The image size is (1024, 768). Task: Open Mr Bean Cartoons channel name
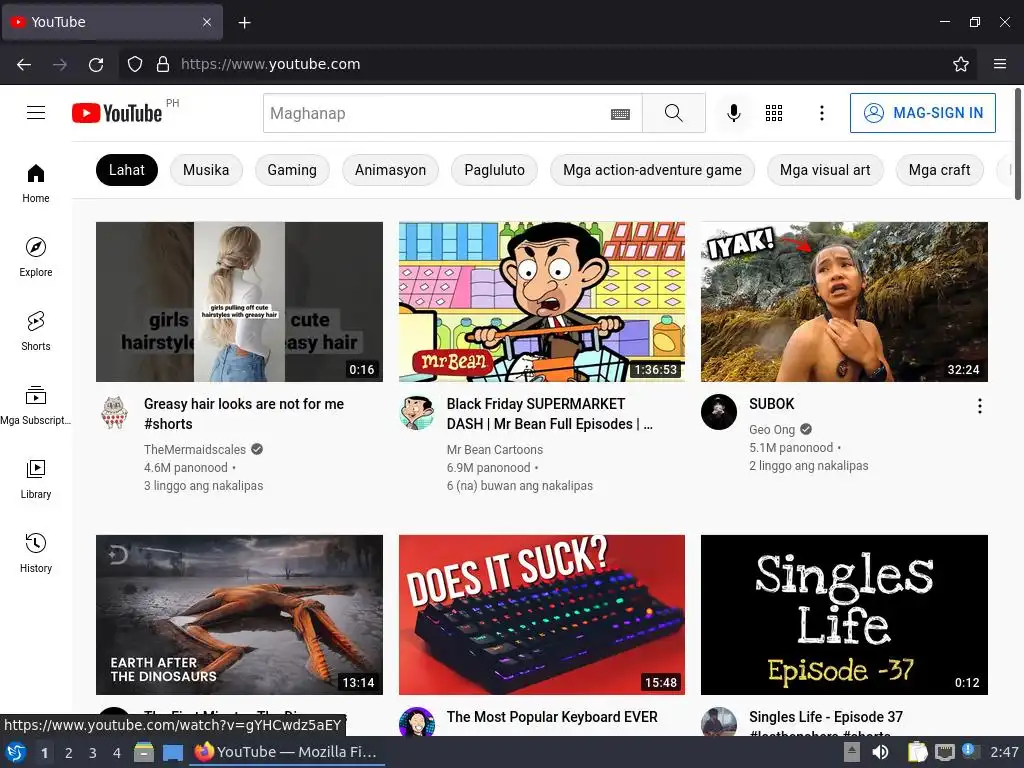[494, 449]
